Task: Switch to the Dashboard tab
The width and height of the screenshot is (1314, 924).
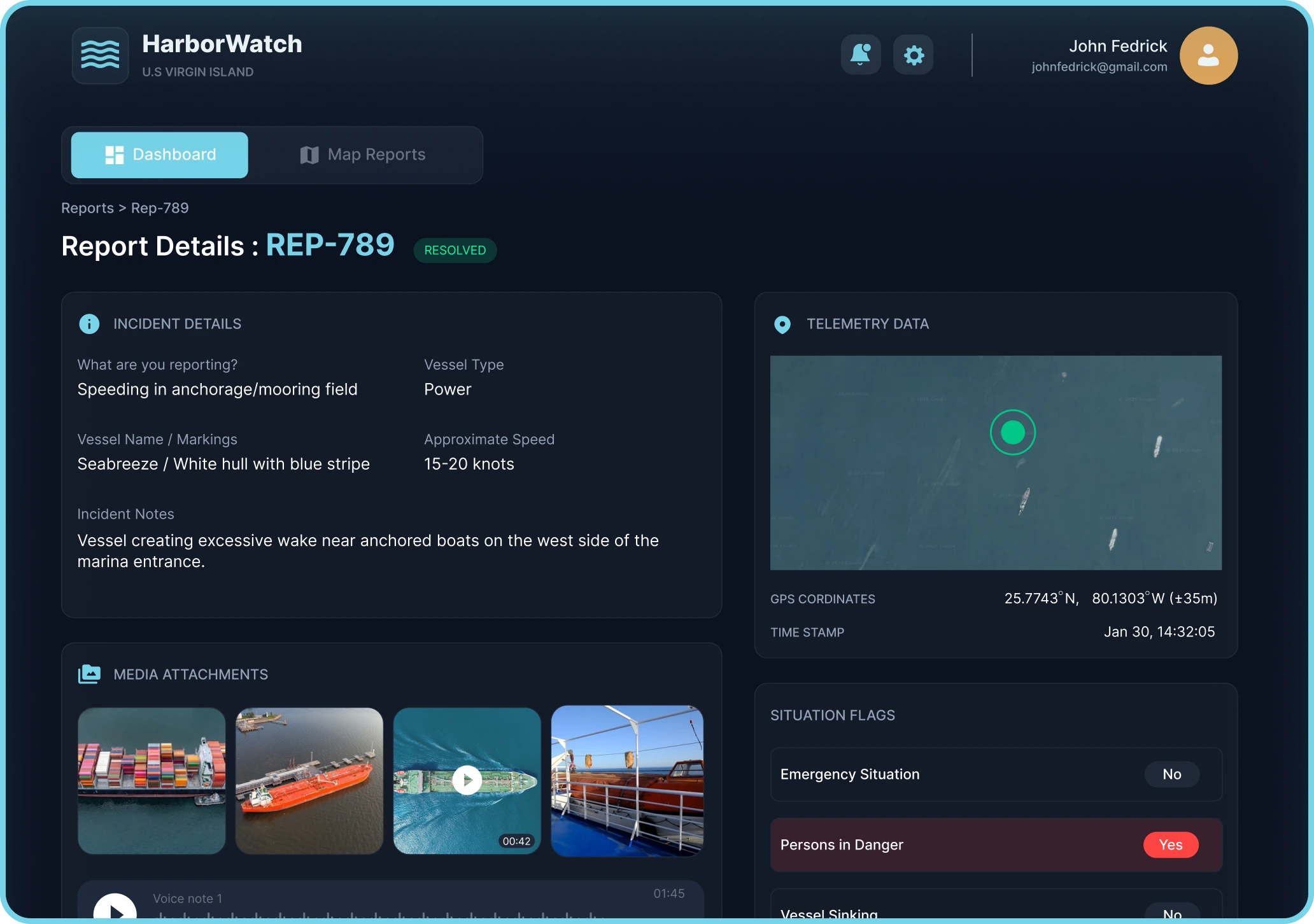Action: coord(160,155)
